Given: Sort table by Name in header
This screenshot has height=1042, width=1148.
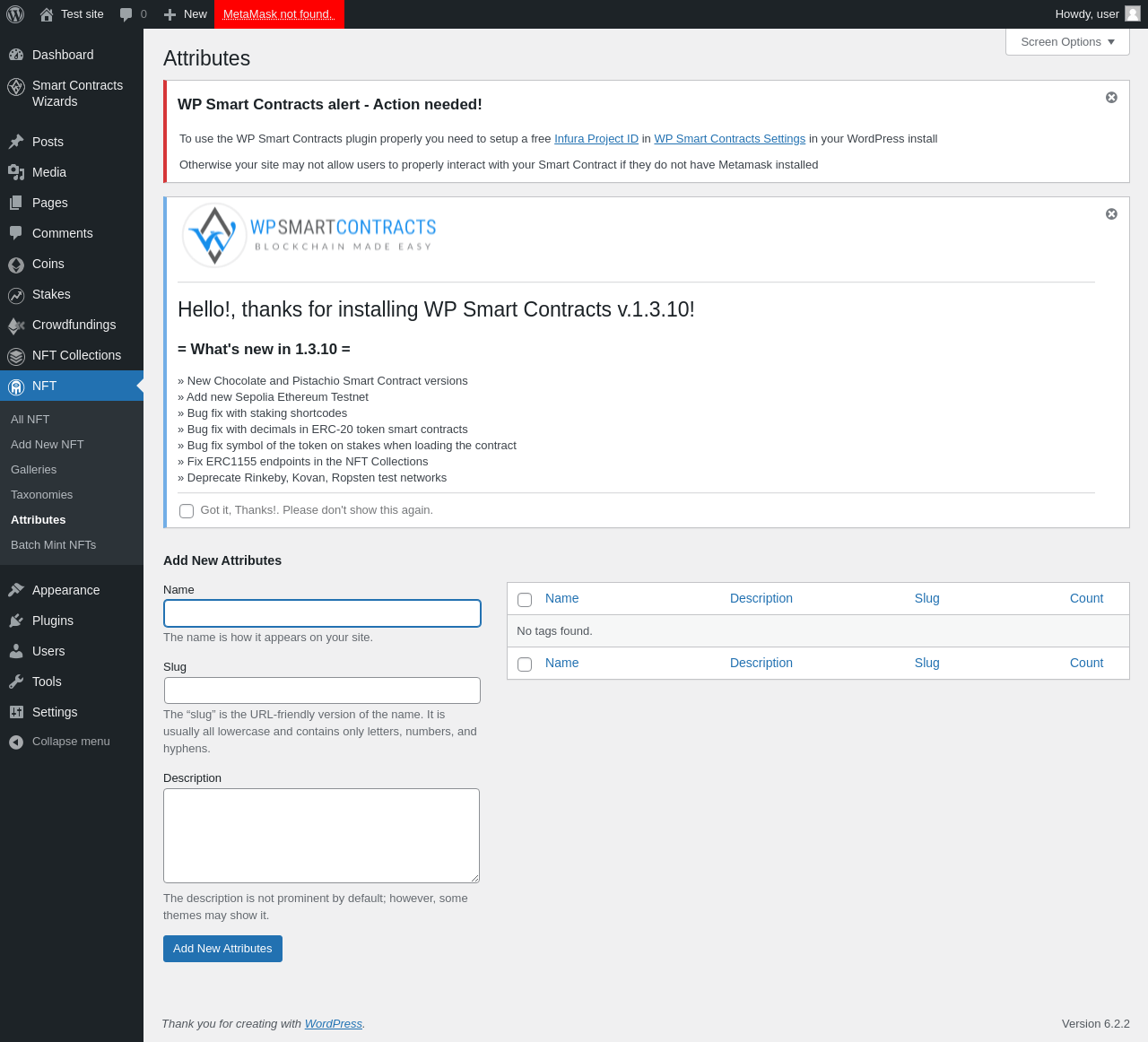Looking at the screenshot, I should click(x=562, y=598).
